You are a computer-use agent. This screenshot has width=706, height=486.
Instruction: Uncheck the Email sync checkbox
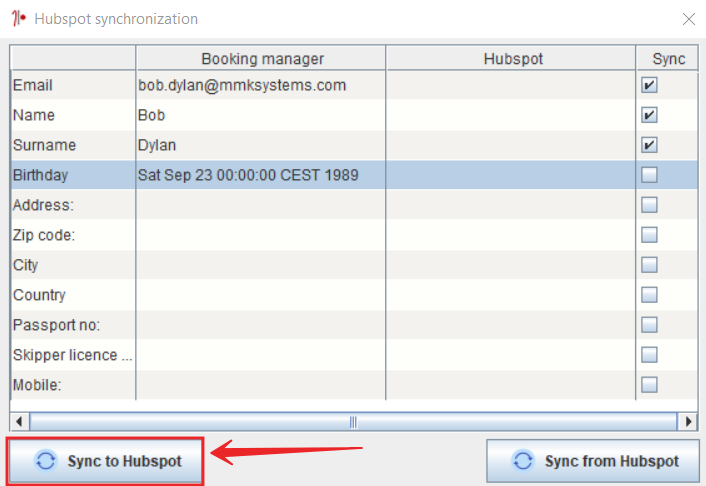(x=649, y=85)
